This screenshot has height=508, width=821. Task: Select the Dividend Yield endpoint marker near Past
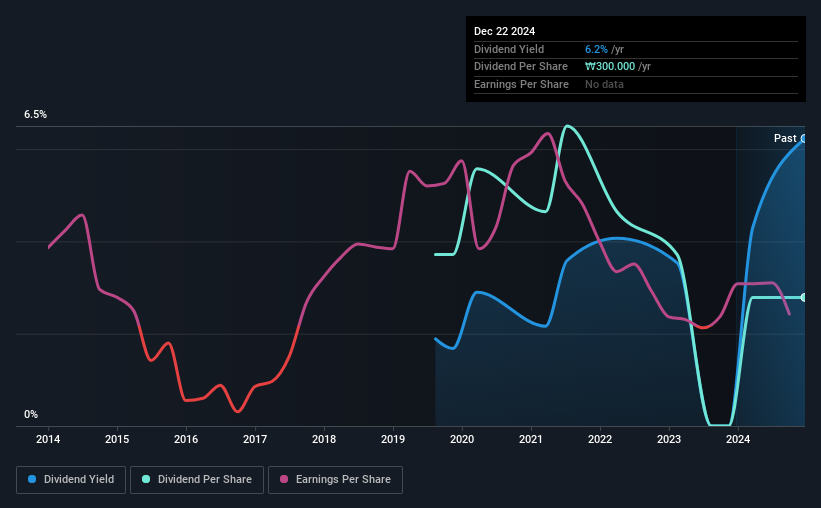[803, 139]
